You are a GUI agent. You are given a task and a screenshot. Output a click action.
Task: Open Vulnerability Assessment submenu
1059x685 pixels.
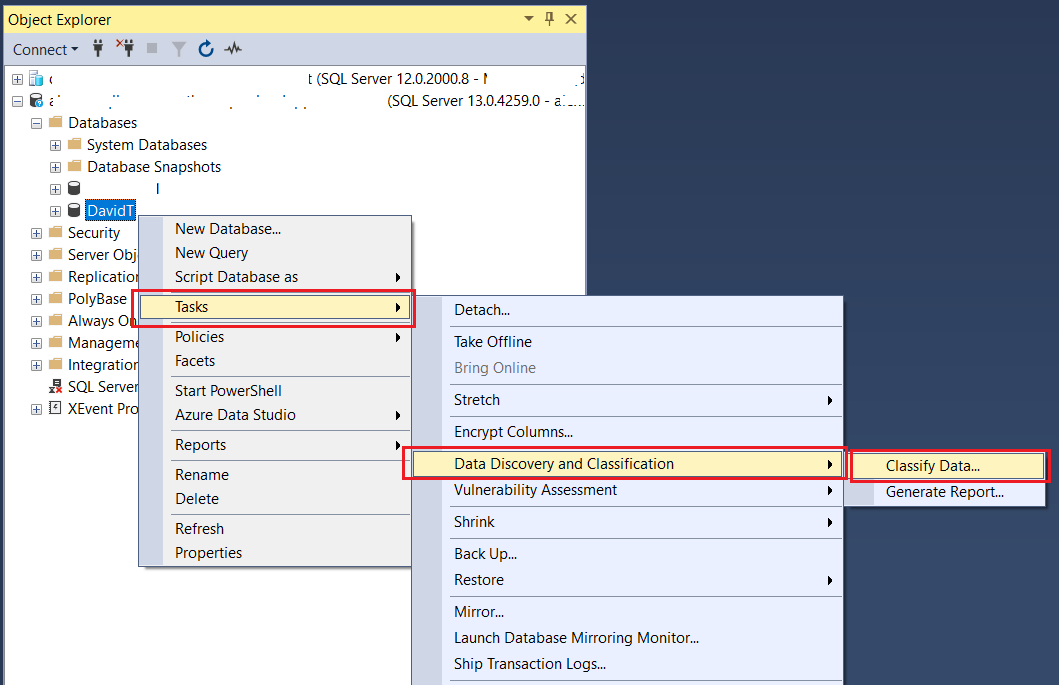pos(535,490)
